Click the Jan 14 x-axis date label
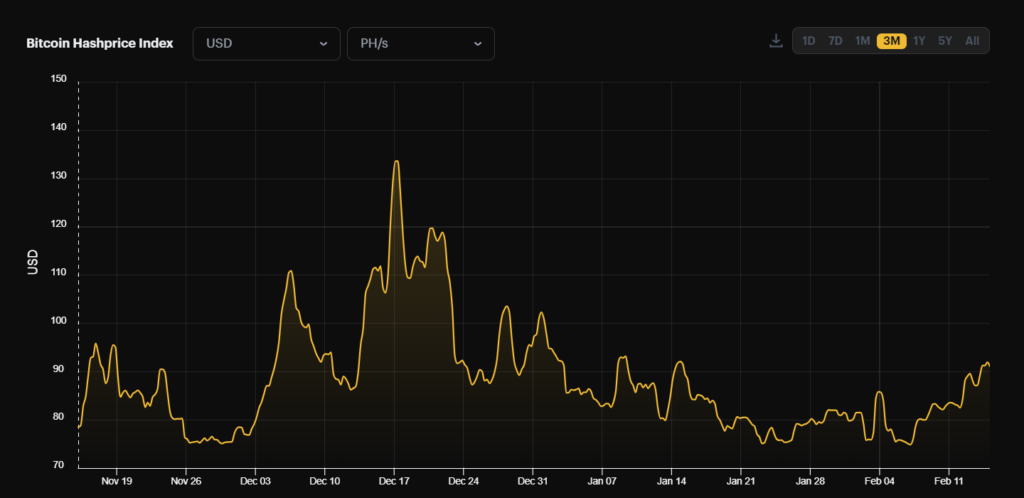 [x=671, y=480]
